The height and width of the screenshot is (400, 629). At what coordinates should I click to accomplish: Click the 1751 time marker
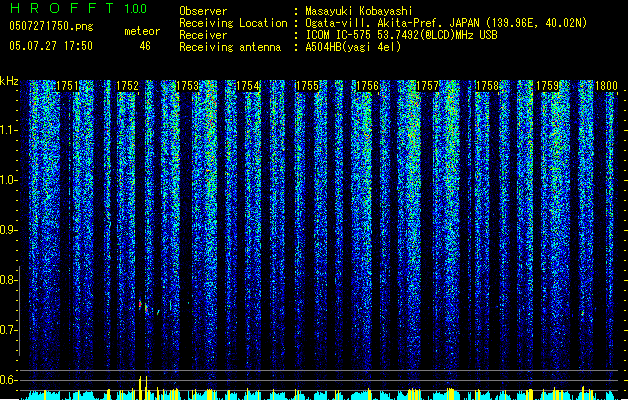(x=67, y=86)
